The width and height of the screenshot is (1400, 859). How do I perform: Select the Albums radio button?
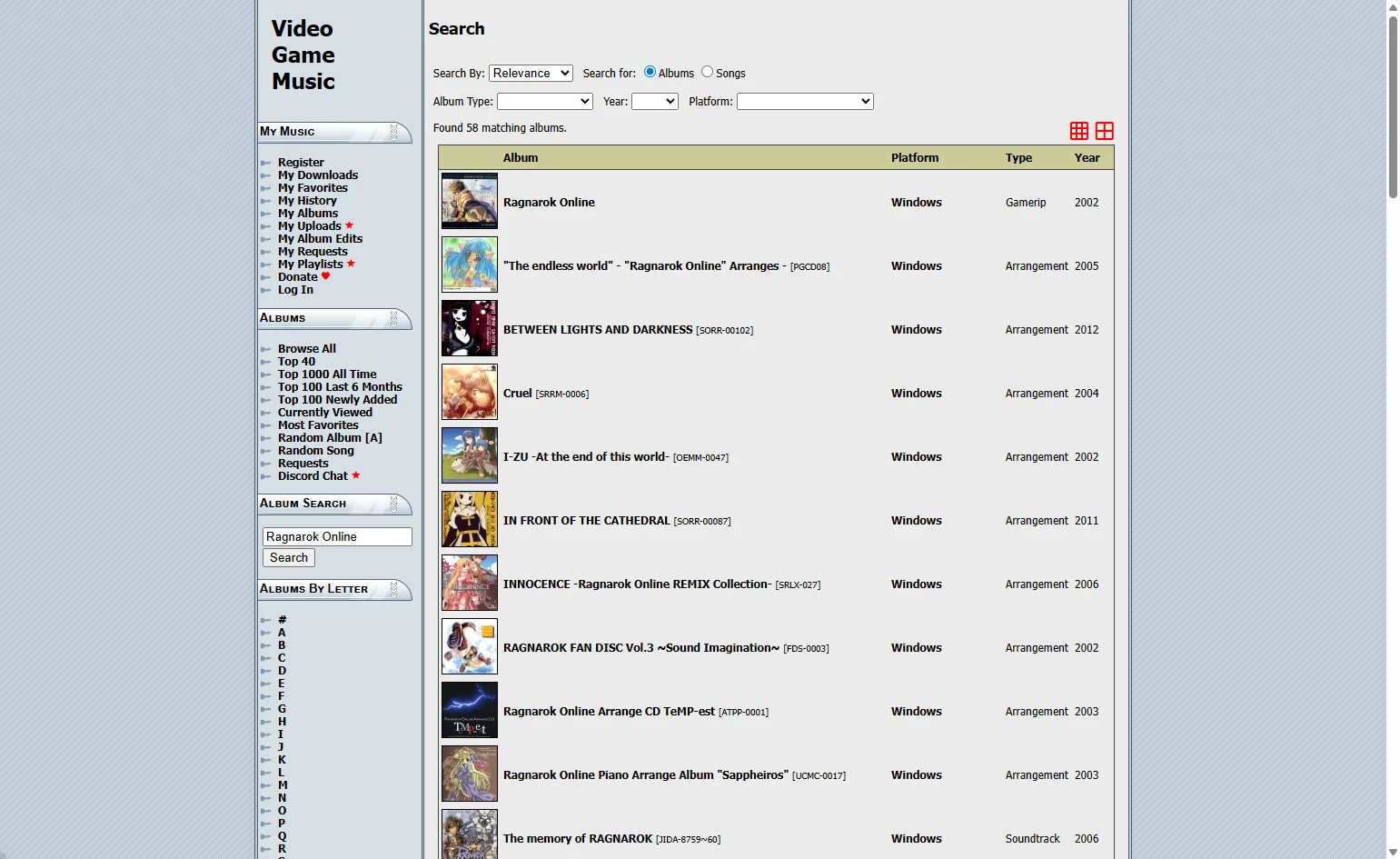click(650, 72)
